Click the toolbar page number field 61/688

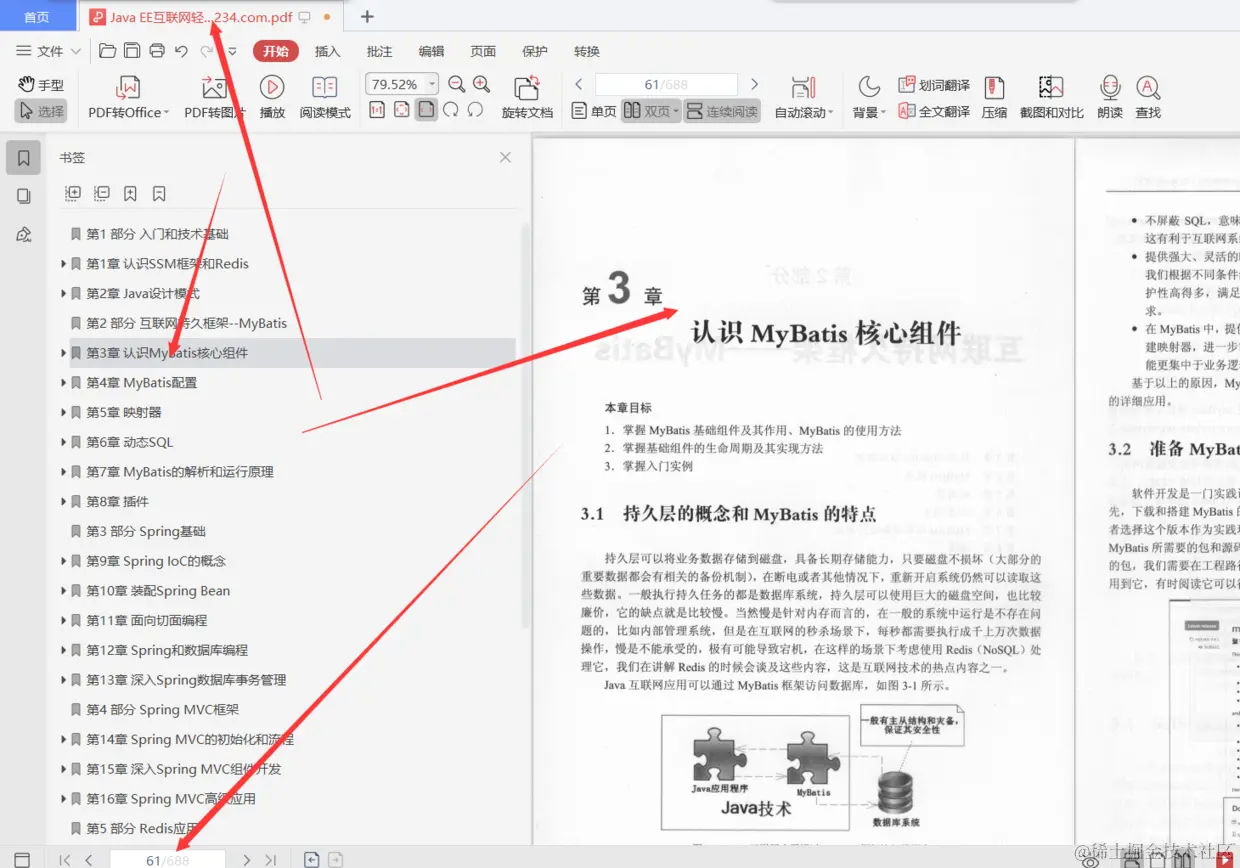[x=666, y=85]
